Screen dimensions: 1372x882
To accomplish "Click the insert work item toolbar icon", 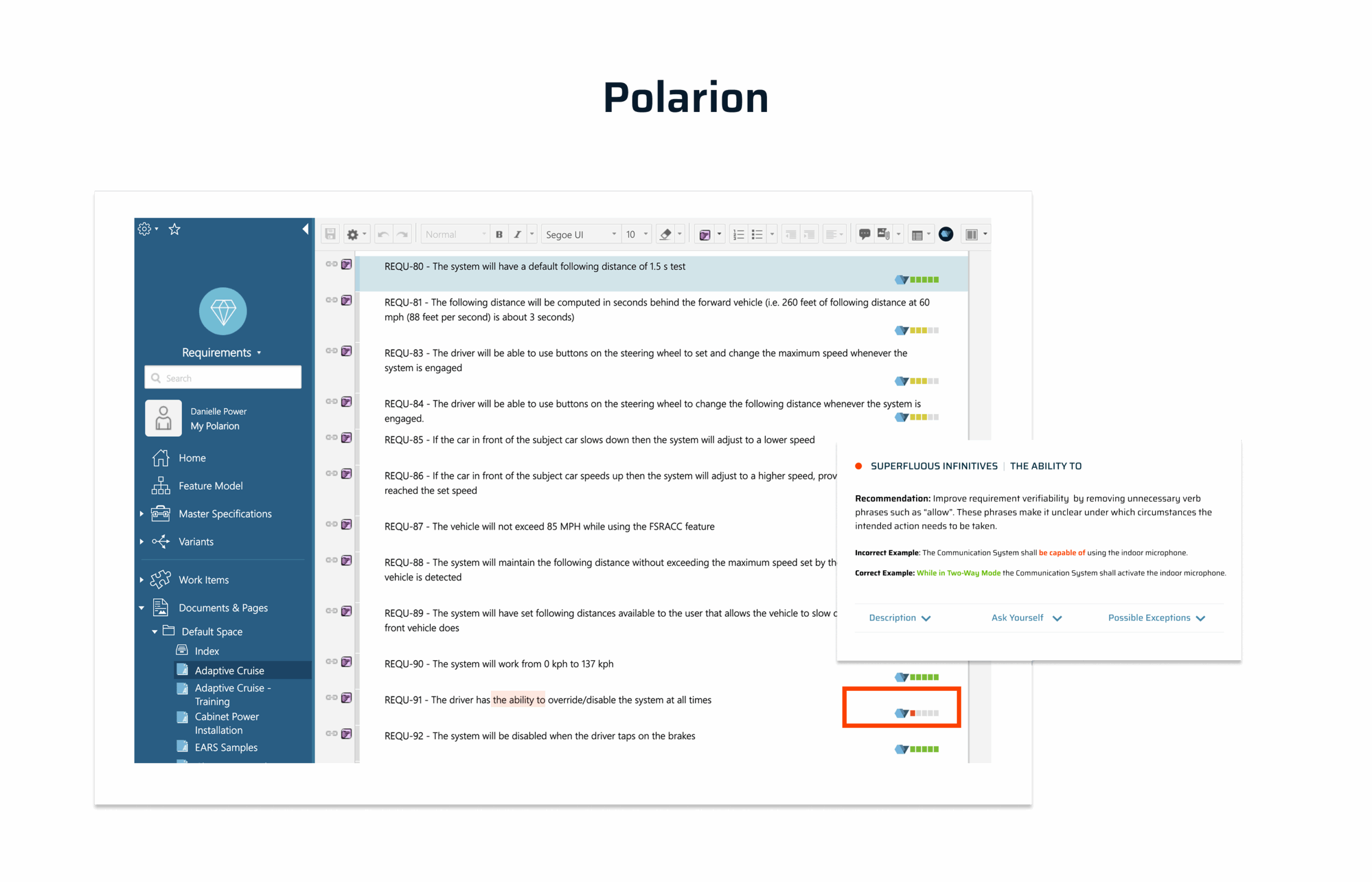I will pos(705,234).
